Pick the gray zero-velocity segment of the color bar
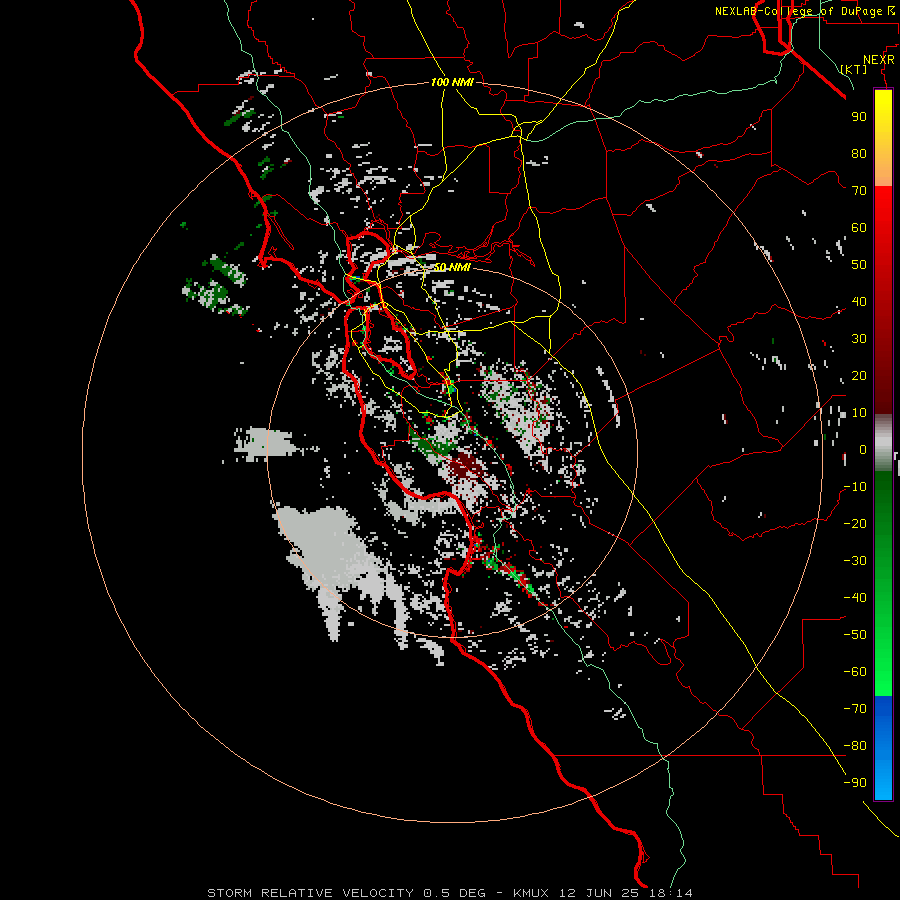Screen dimensions: 900x900 point(883,443)
